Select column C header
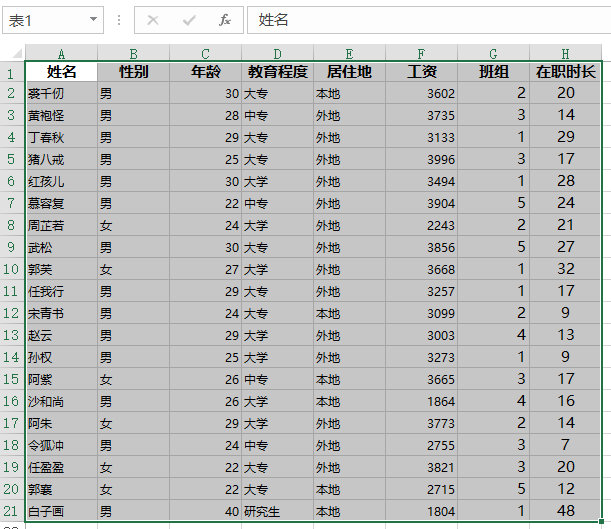Viewport: 611px width, 529px height. (205, 53)
